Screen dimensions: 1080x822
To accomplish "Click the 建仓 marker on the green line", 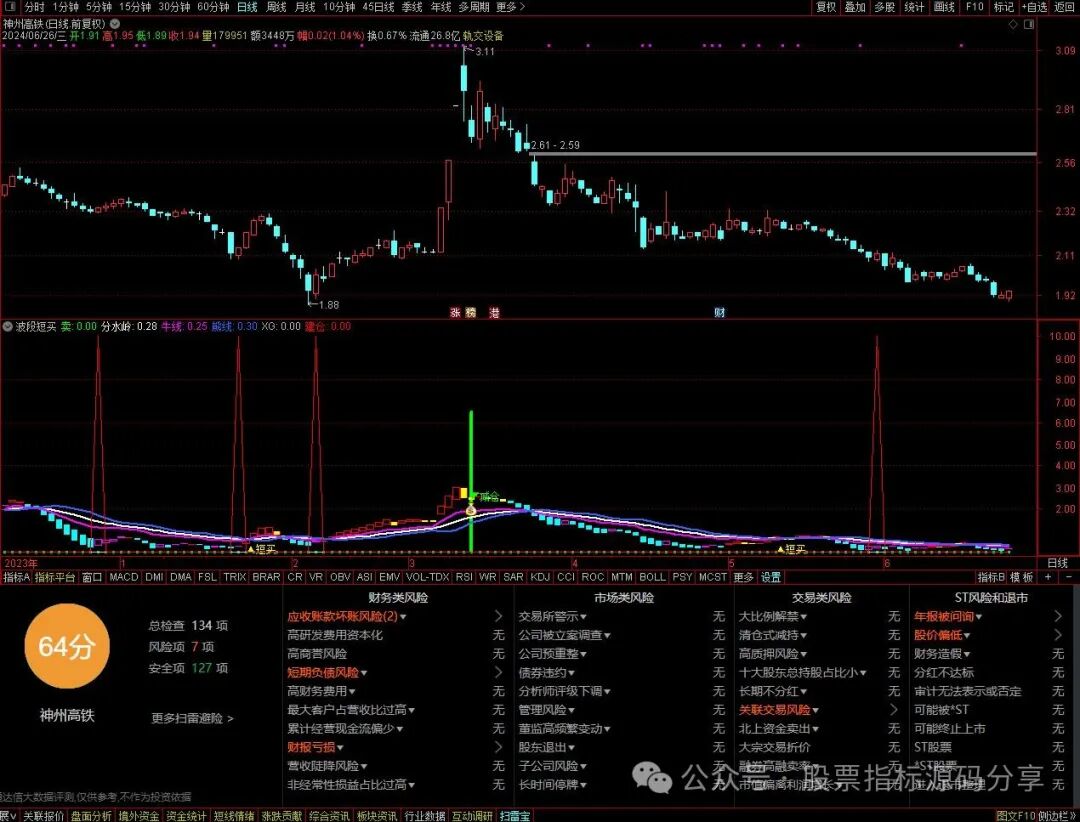I will (488, 496).
